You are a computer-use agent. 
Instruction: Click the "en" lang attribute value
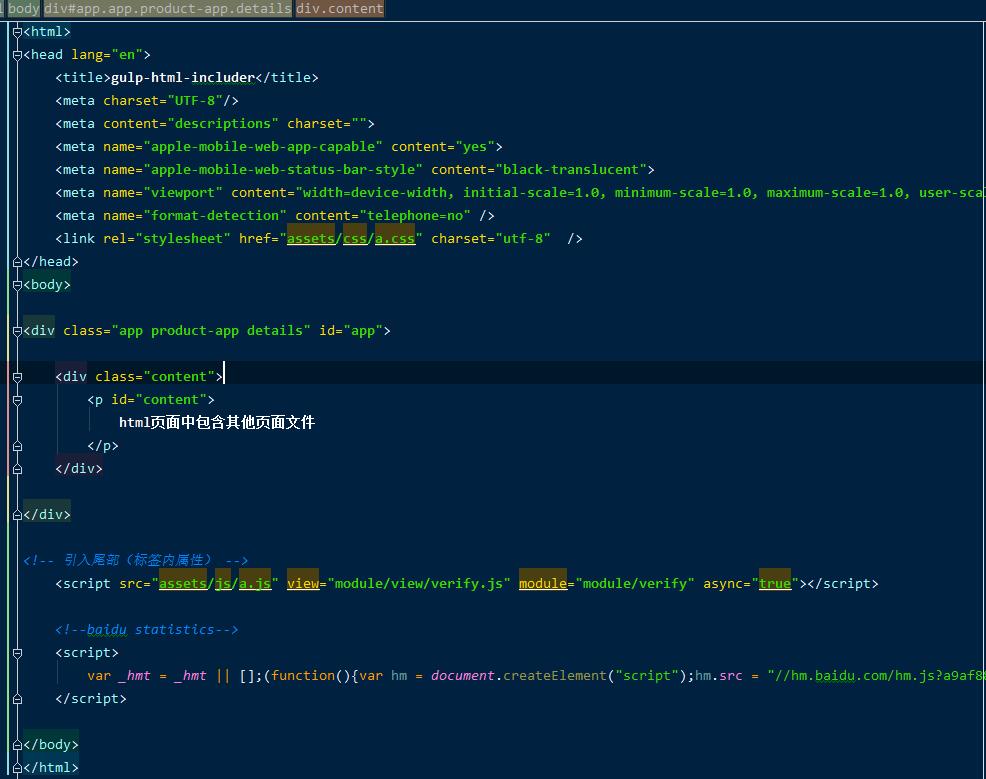127,55
